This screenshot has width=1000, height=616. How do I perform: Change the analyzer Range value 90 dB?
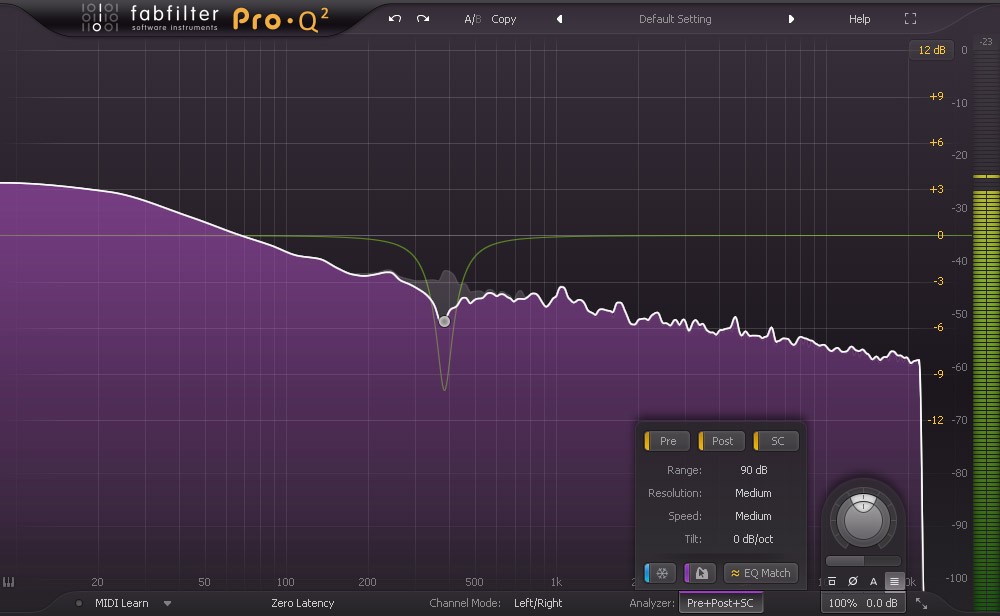click(753, 470)
